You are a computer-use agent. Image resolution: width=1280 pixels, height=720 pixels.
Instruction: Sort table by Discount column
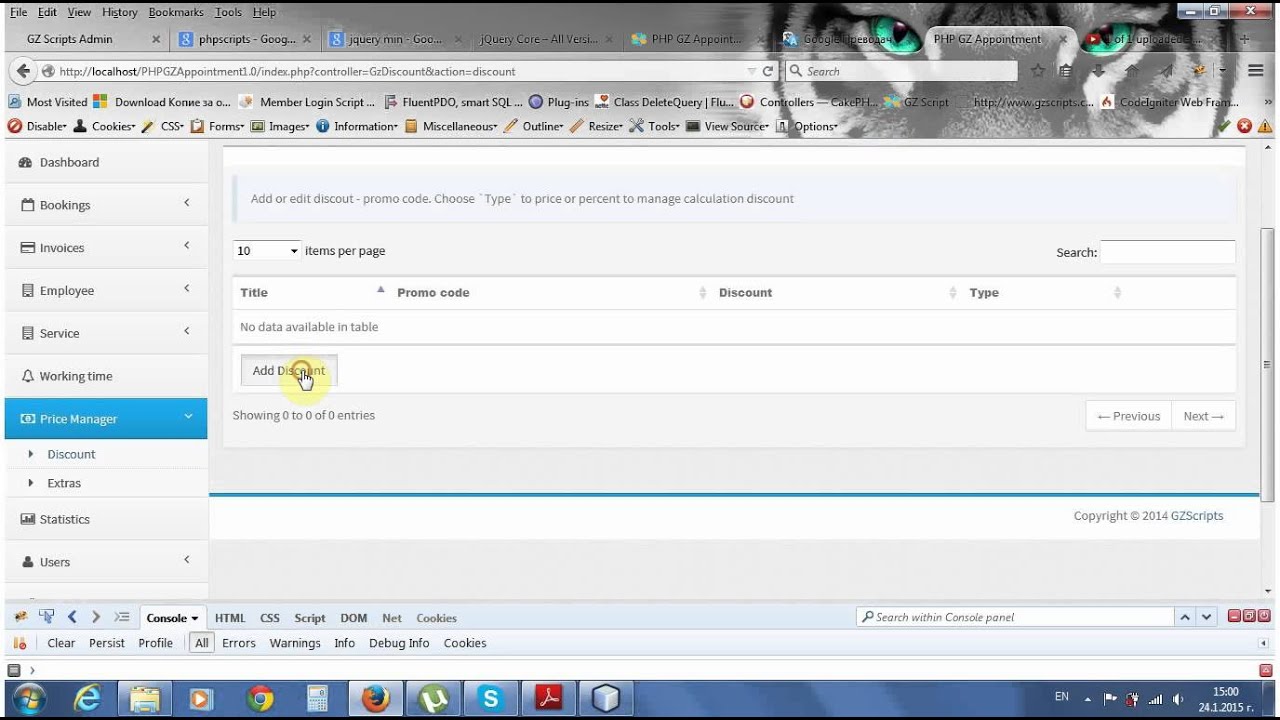[x=837, y=292]
